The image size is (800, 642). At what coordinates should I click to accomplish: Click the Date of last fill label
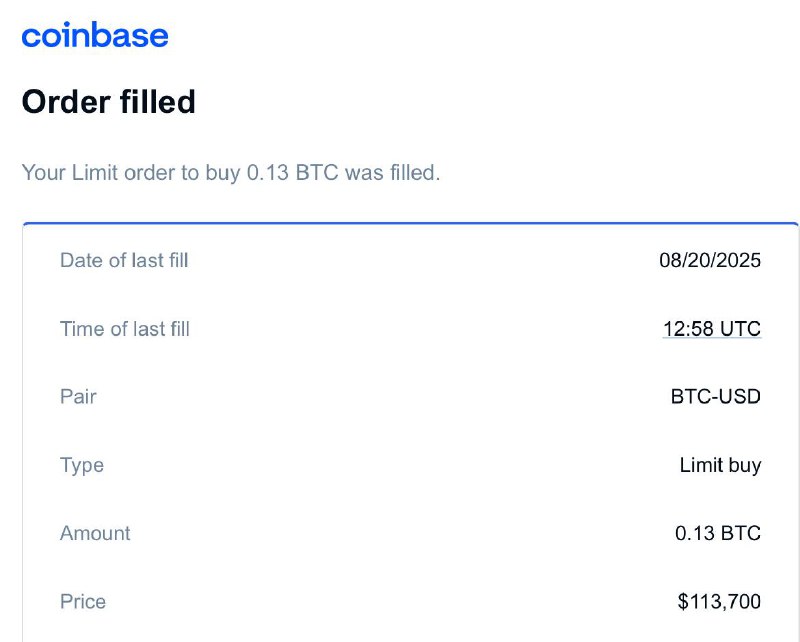tap(124, 260)
